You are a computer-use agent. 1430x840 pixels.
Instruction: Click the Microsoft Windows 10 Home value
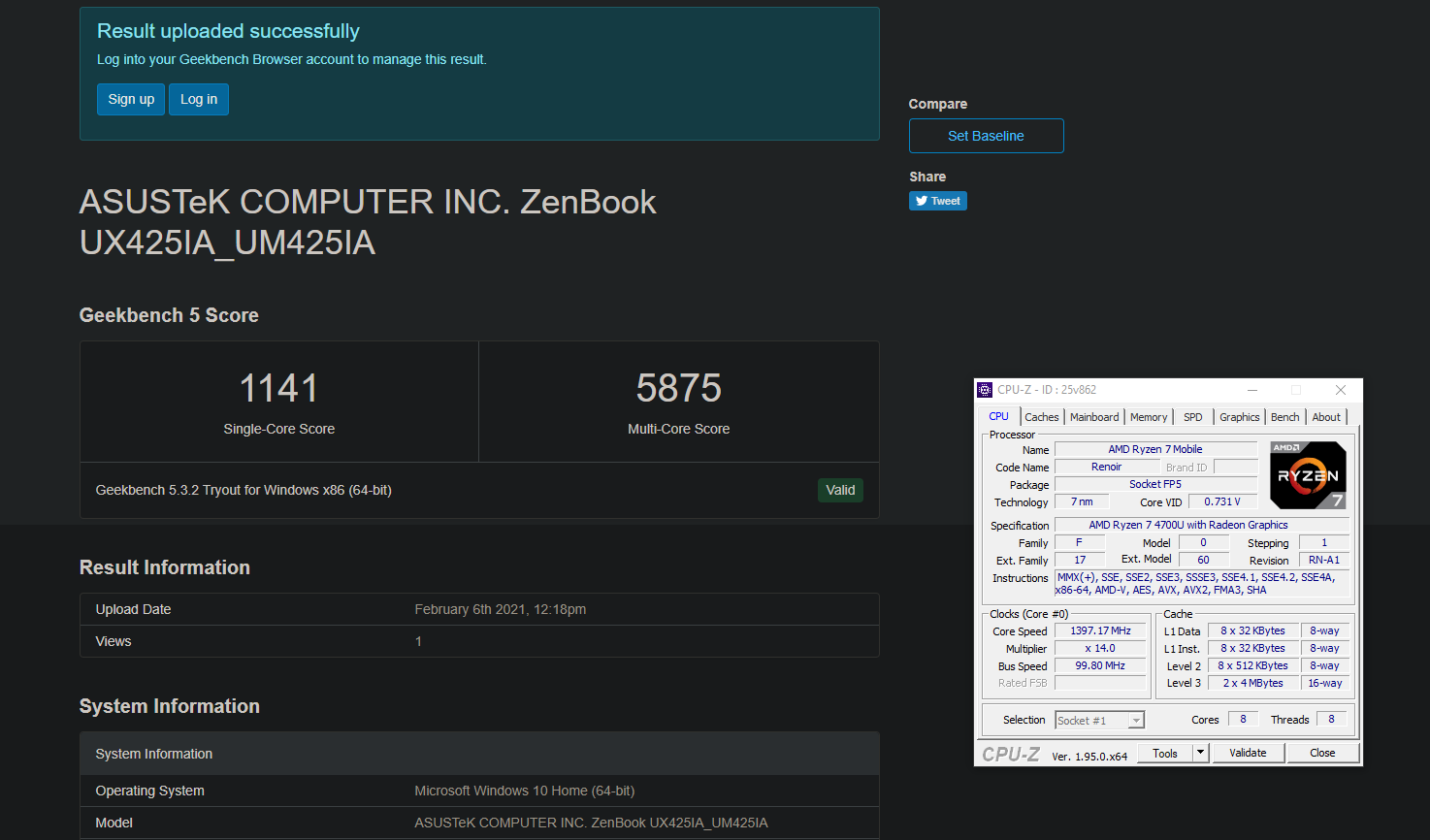[525, 791]
